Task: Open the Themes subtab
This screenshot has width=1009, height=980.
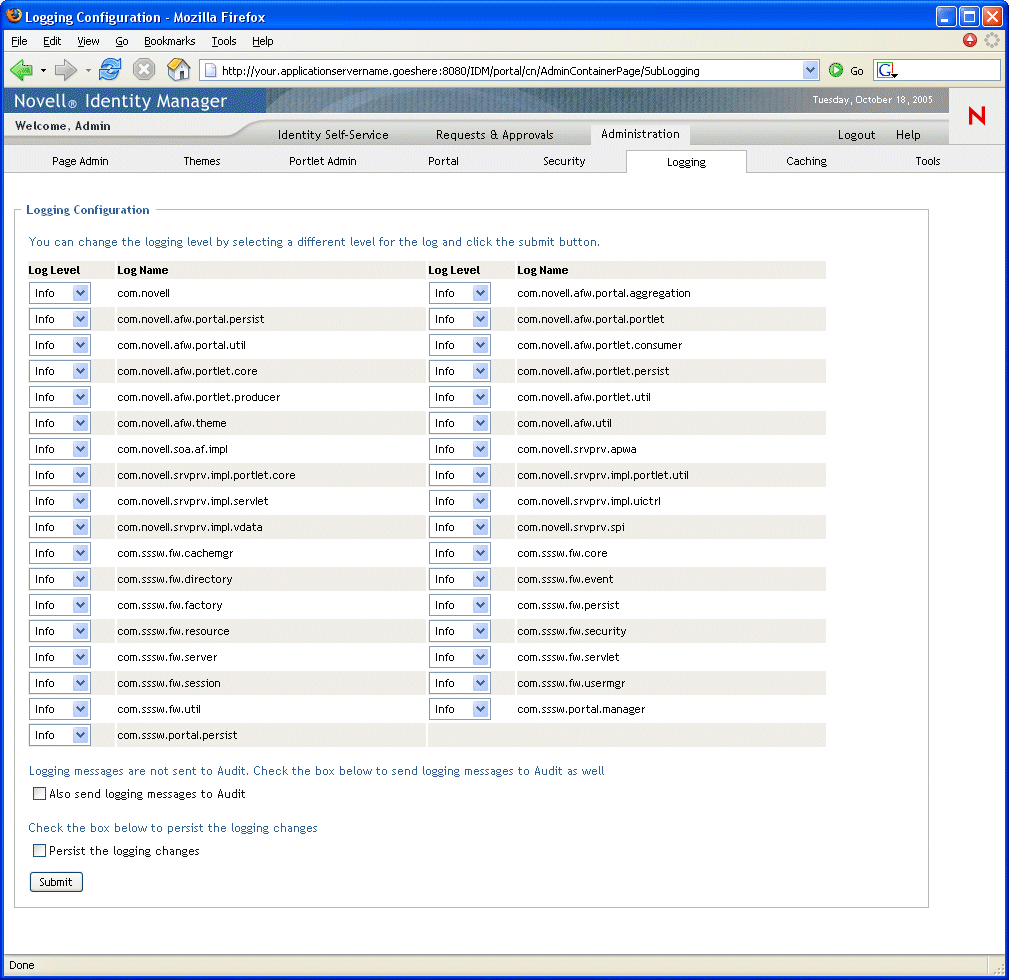Action: pos(201,161)
